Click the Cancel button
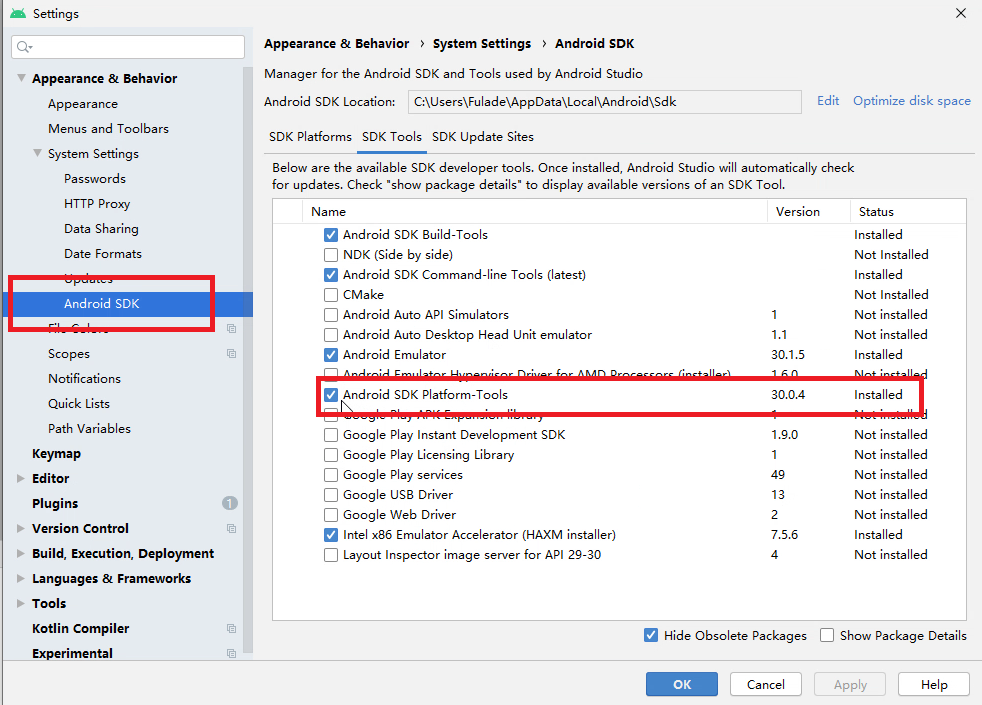 coord(765,684)
